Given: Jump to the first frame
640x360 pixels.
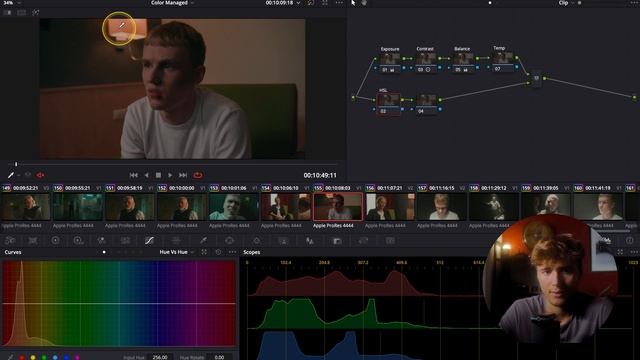Looking at the screenshot, I should [133, 175].
